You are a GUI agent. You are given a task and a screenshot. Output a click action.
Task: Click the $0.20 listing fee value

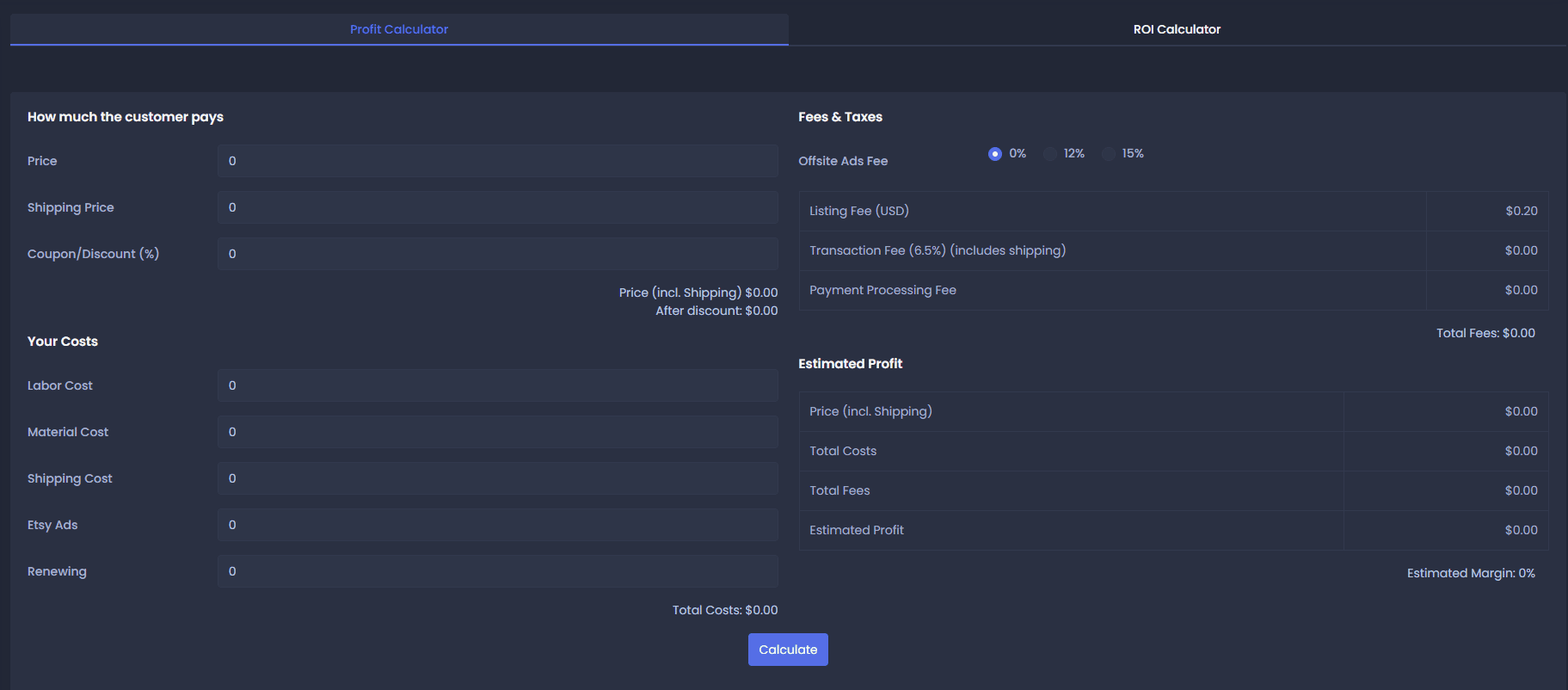point(1522,211)
